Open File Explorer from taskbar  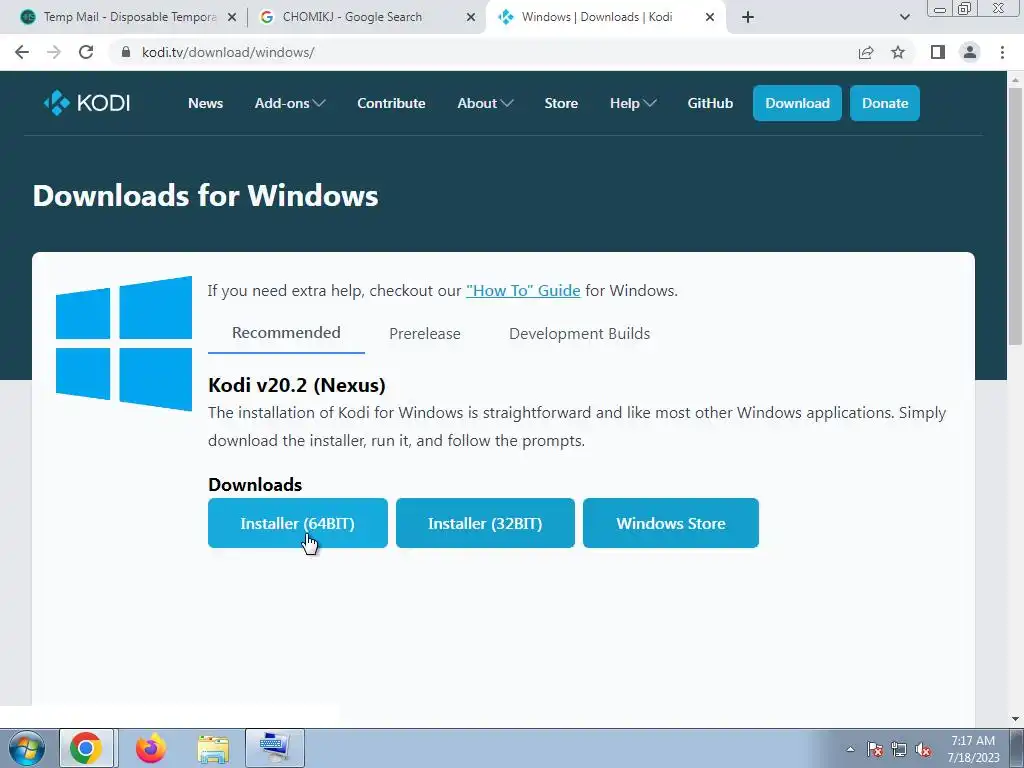(213, 748)
